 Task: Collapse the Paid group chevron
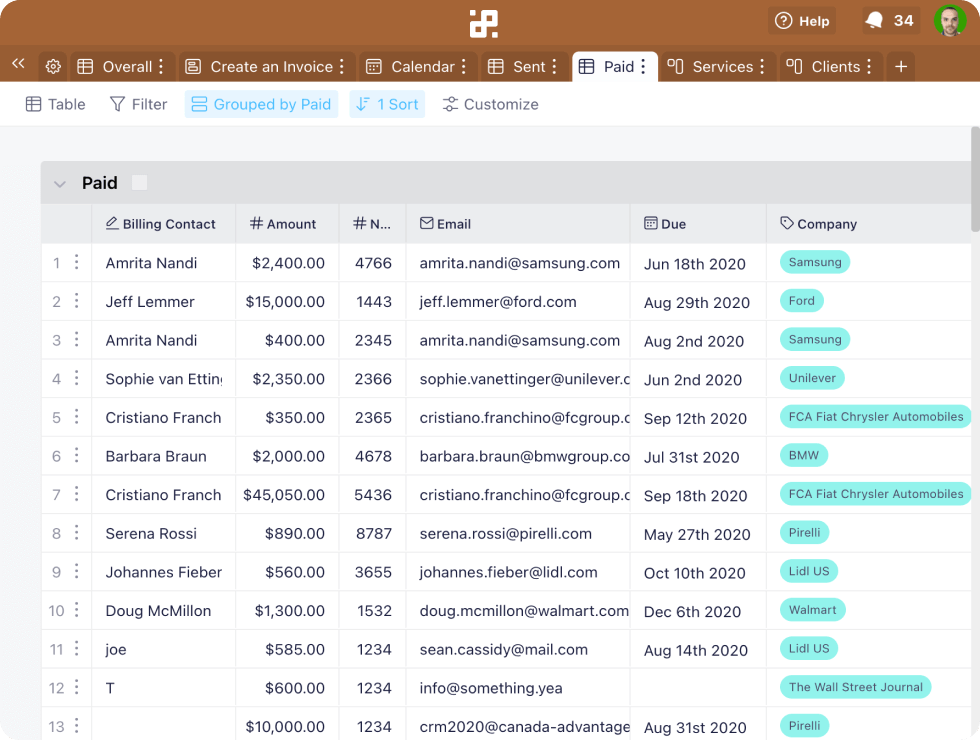pyautogui.click(x=60, y=184)
